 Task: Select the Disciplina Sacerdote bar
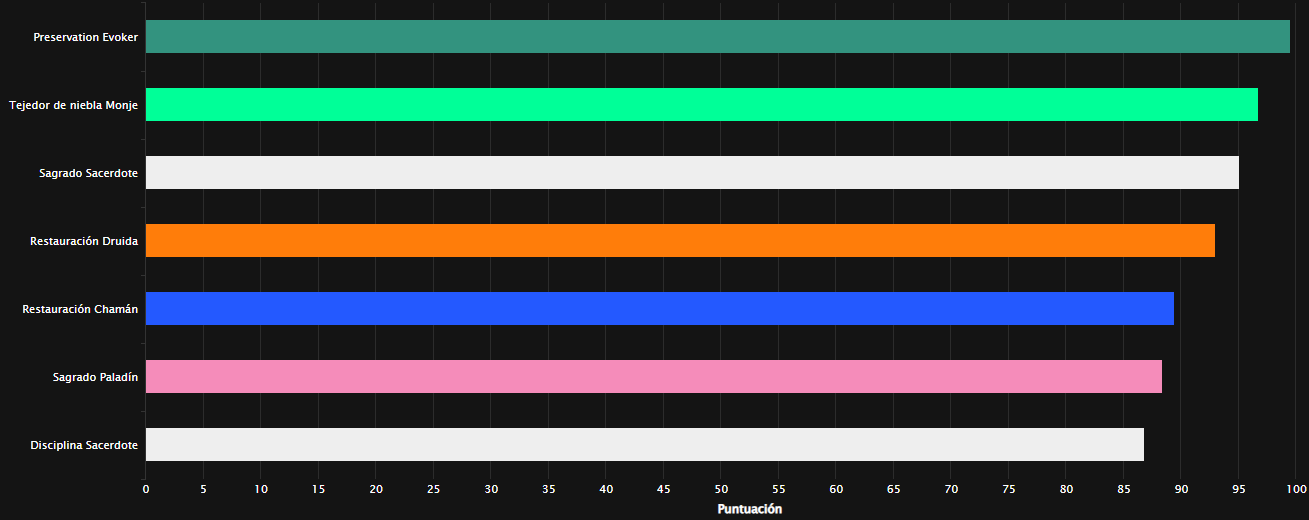pyautogui.click(x=644, y=445)
